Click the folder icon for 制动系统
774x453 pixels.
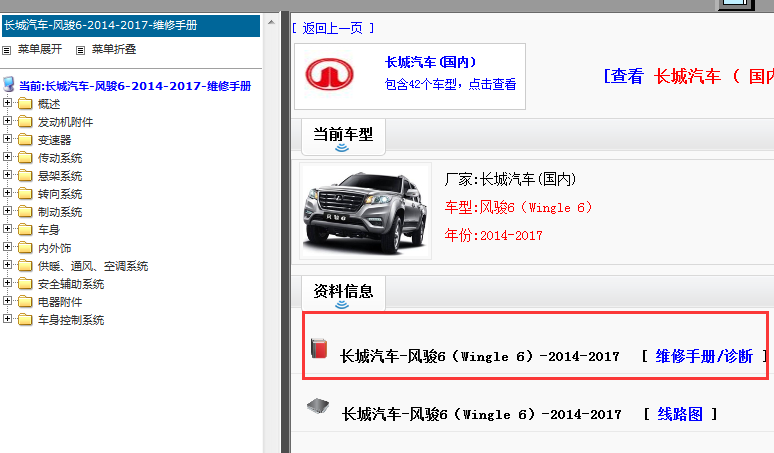[x=25, y=212]
